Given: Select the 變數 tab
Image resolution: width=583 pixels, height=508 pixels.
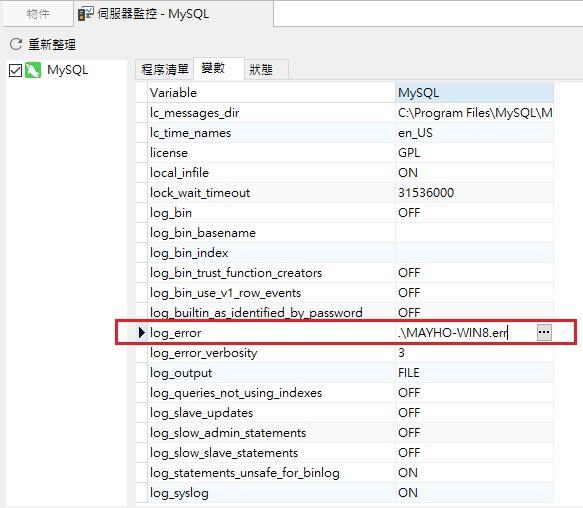Looking at the screenshot, I should click(213, 68).
